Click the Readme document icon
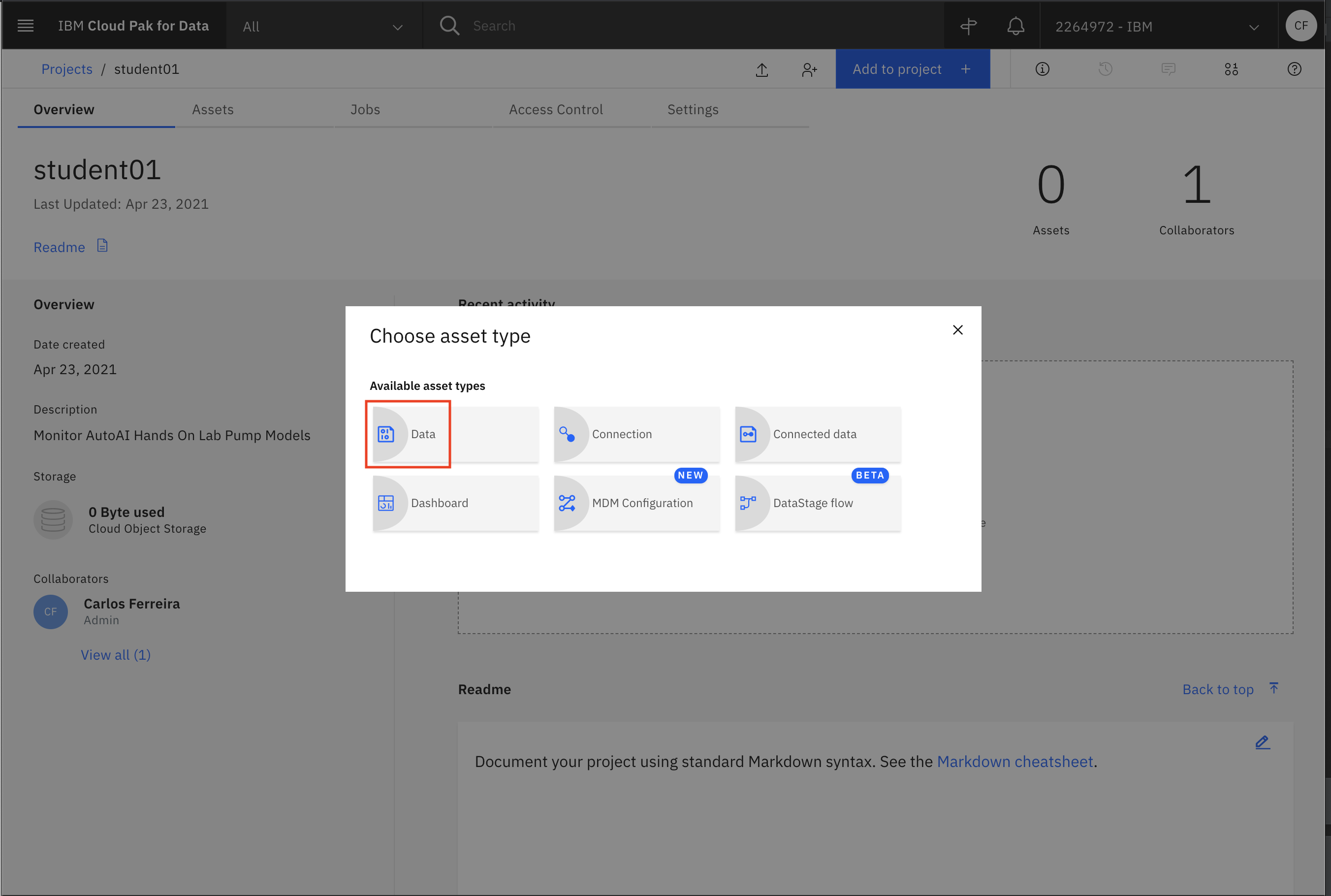1331x896 pixels. click(102, 246)
